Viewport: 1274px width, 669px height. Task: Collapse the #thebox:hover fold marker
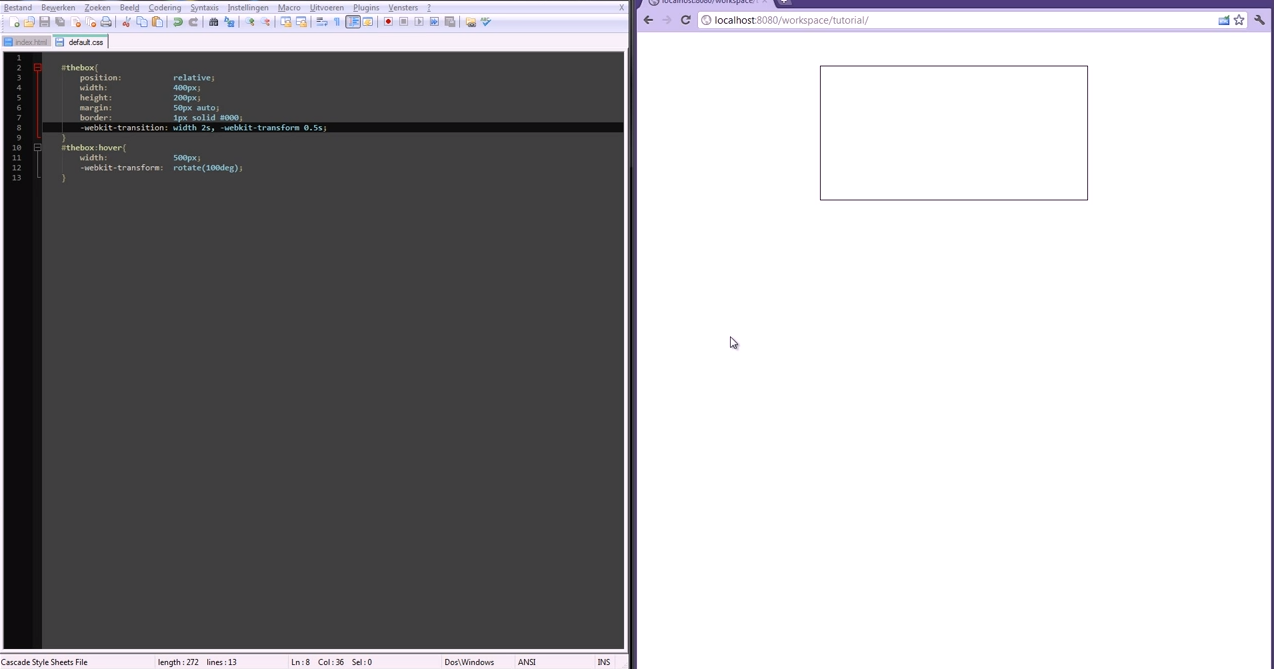tap(38, 148)
